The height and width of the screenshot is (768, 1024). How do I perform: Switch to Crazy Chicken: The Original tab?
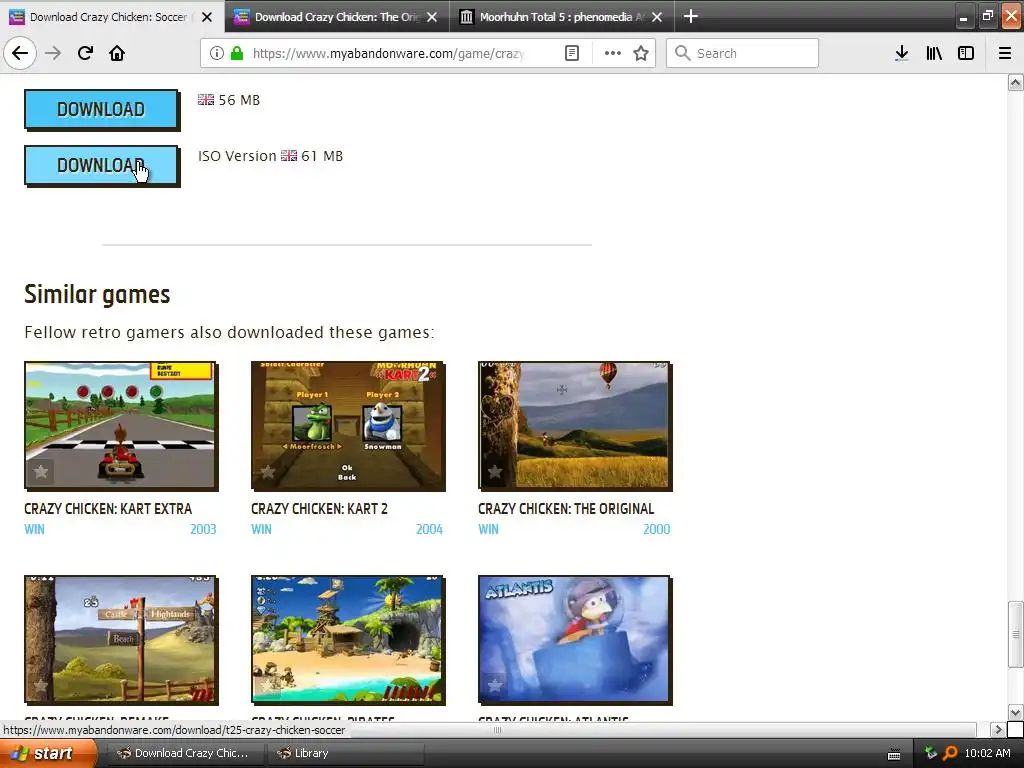click(336, 17)
